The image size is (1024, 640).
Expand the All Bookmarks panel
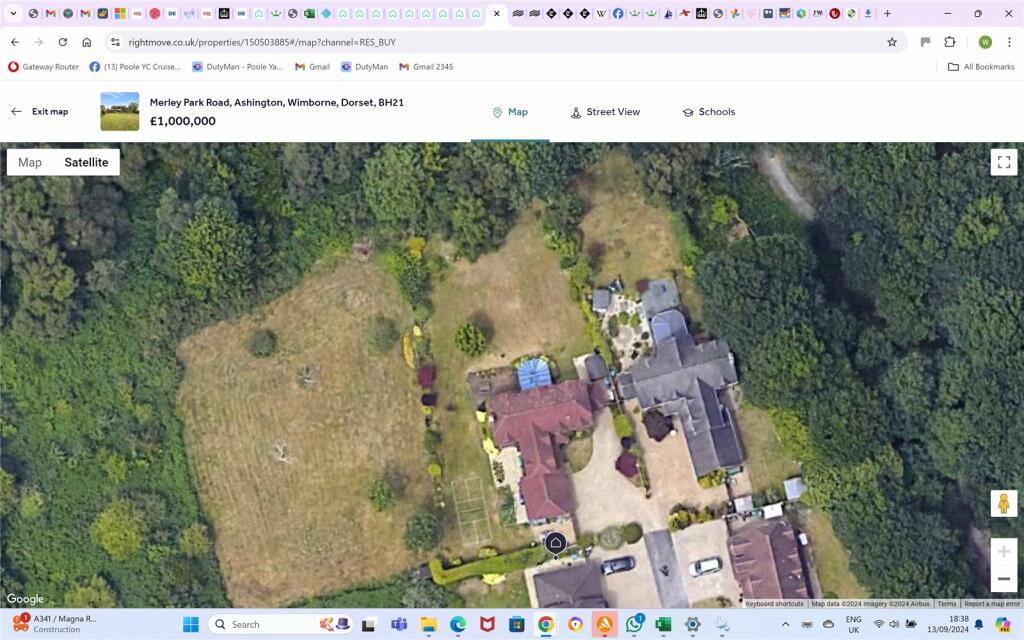click(x=980, y=66)
